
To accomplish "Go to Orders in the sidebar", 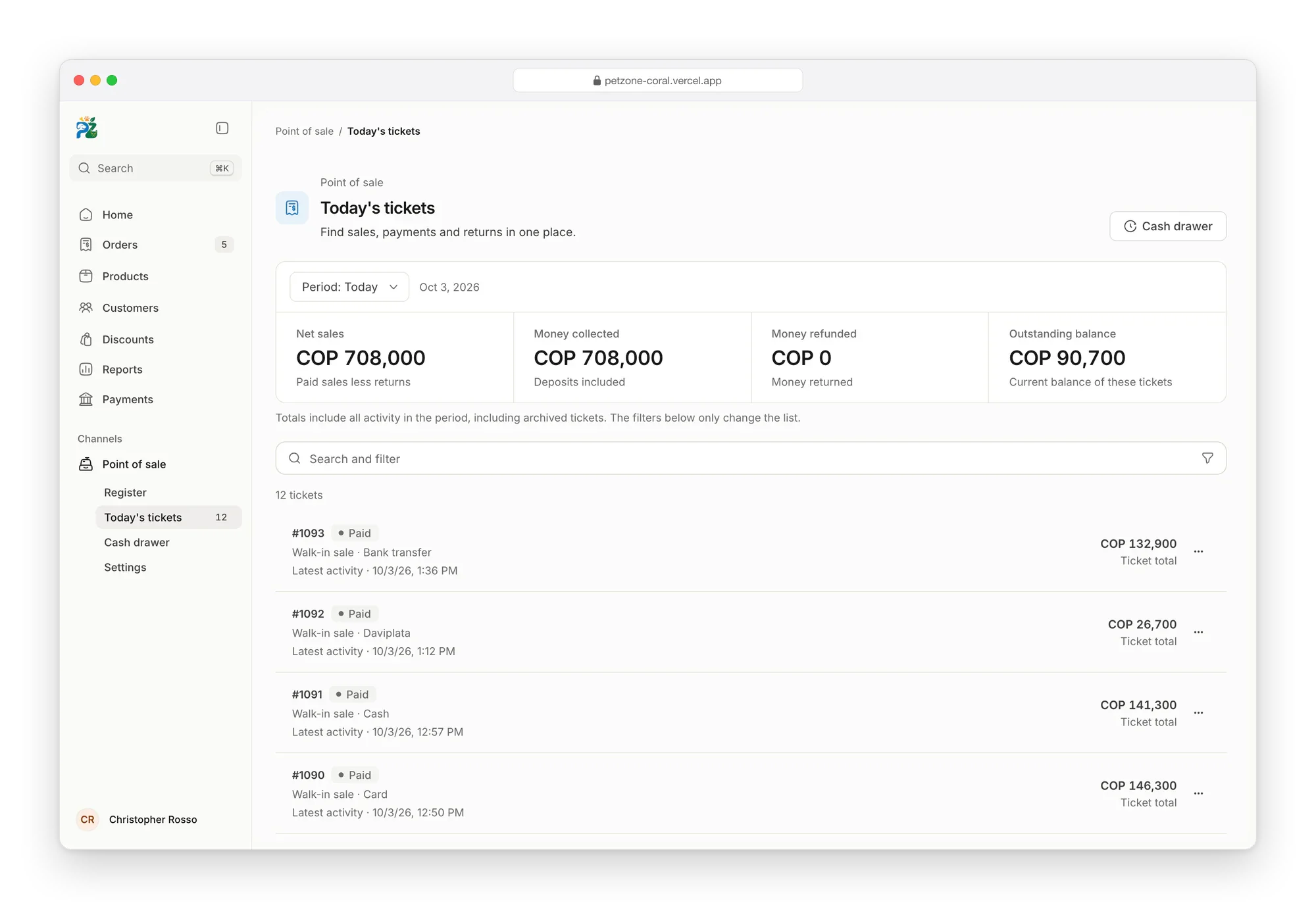I will coord(155,245).
